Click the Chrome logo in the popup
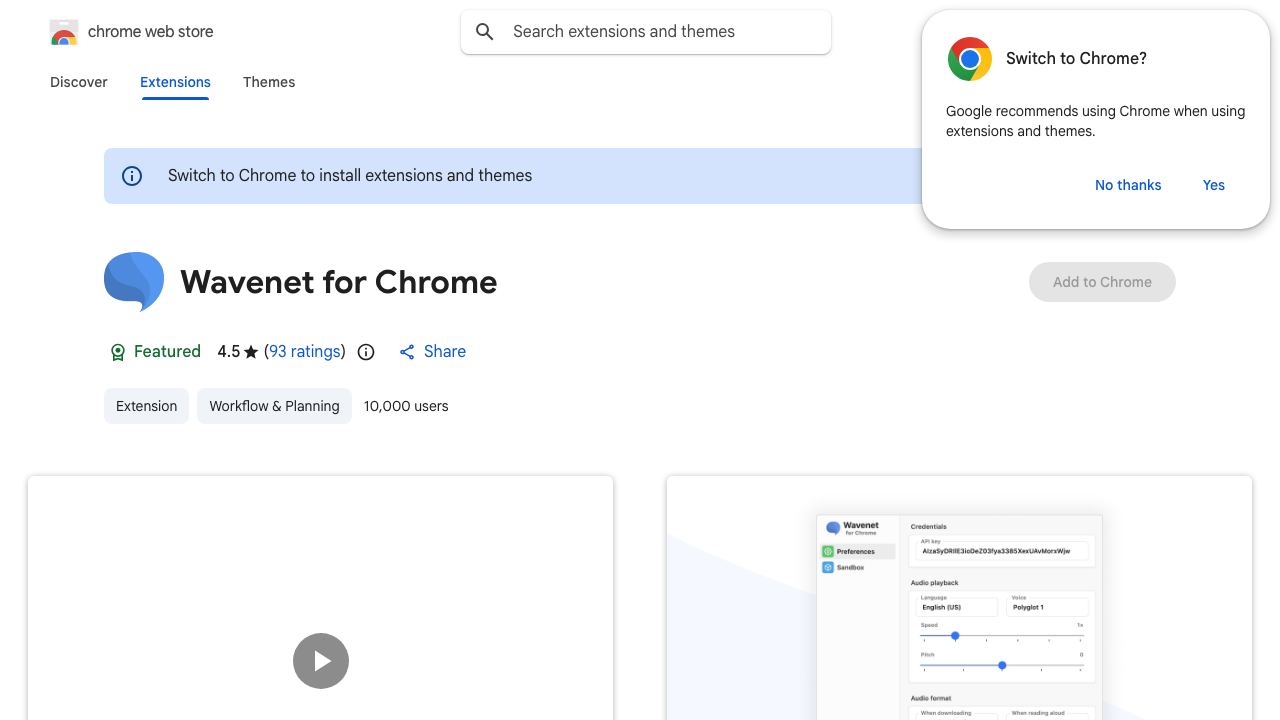Viewport: 1280px width, 720px height. 970,59
